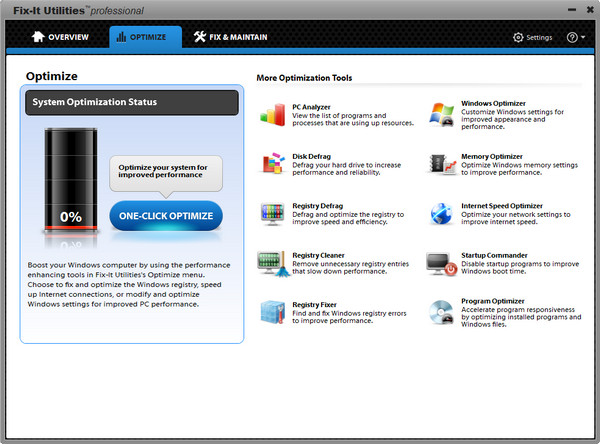600x444 pixels.
Task: Click the Windows Optimizer icon
Action: [x=443, y=114]
